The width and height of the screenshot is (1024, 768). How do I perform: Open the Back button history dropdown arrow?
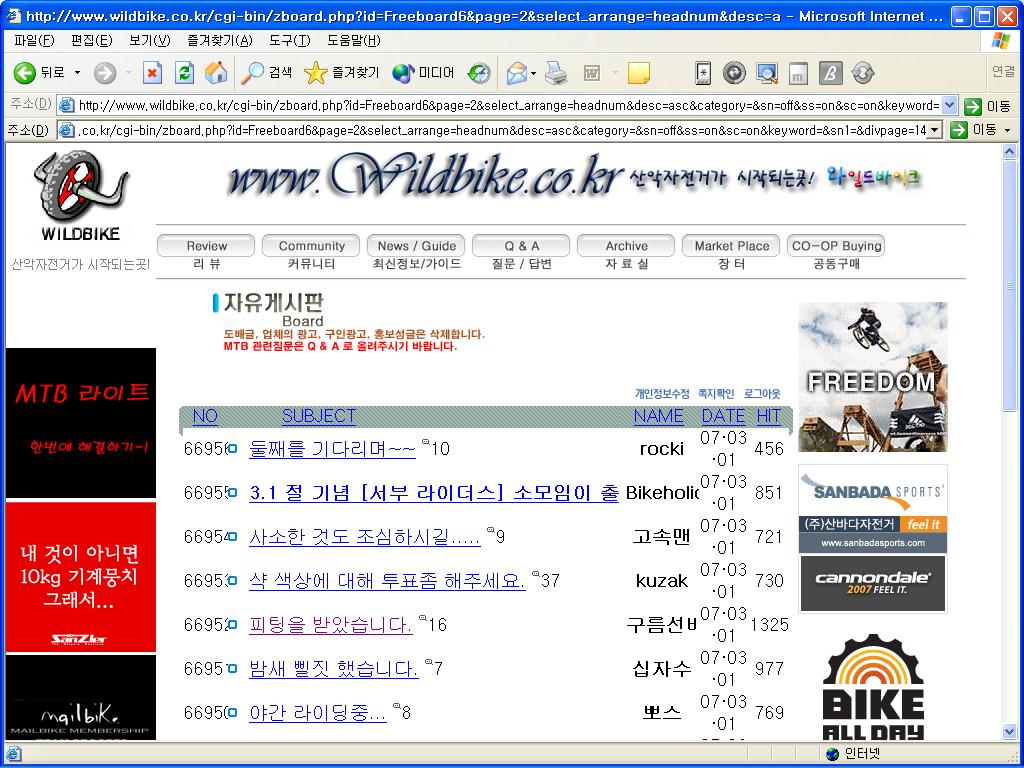[x=77, y=72]
